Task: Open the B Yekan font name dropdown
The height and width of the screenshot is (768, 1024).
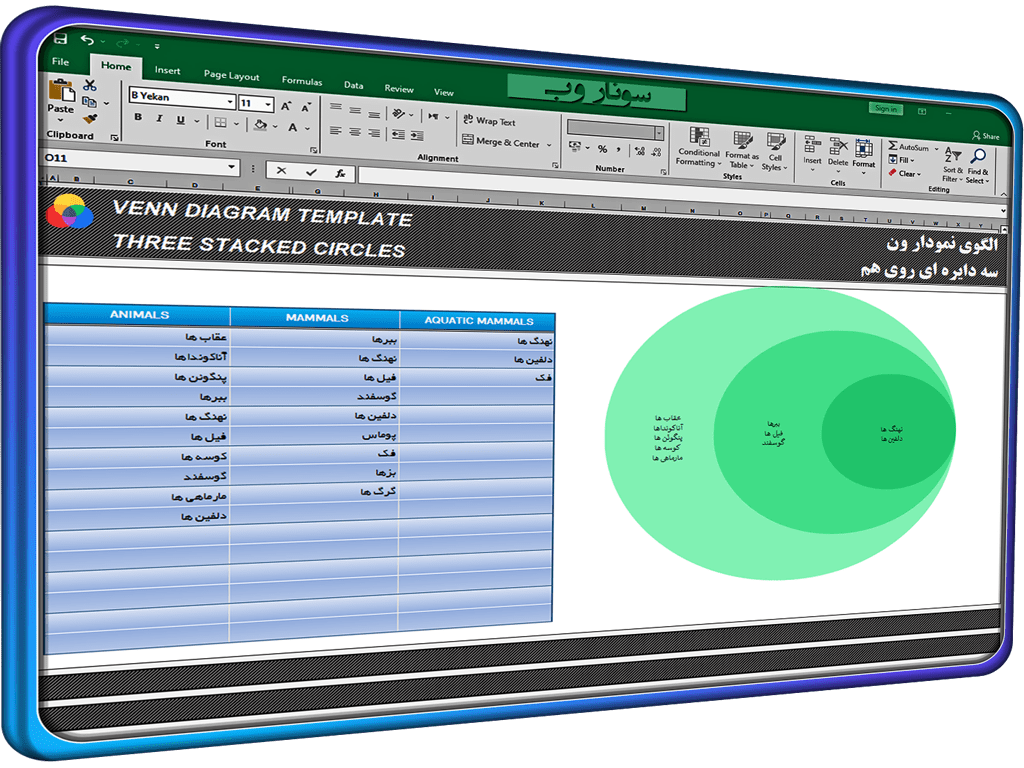Action: 230,102
